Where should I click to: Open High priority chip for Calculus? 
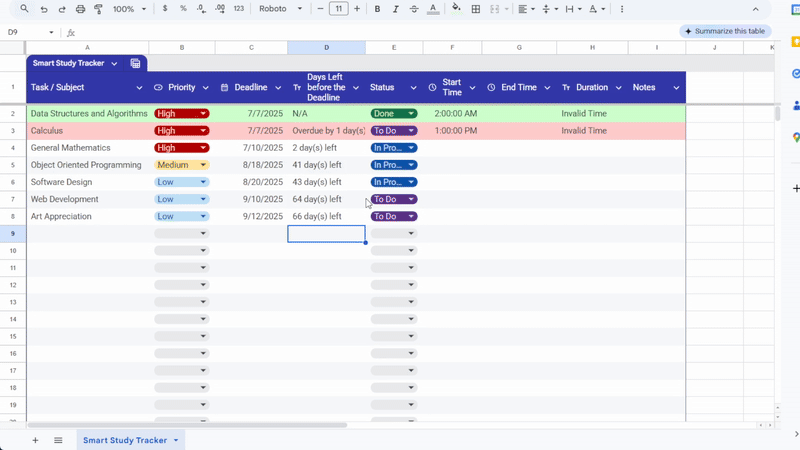coord(182,131)
